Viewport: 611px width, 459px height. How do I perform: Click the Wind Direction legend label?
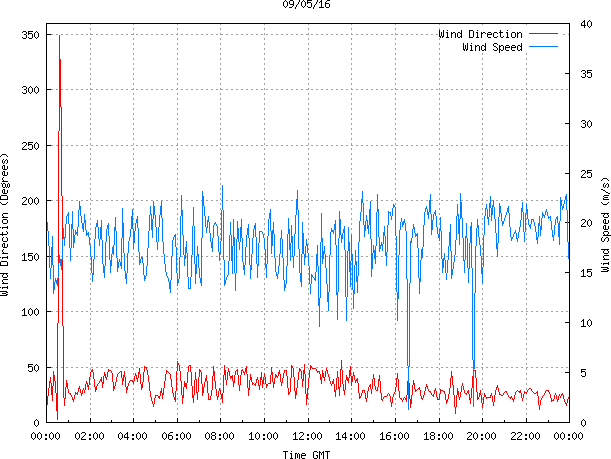480,34
